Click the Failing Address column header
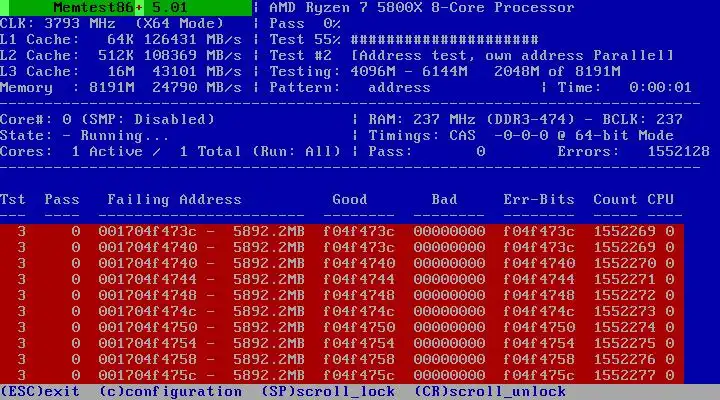Image resolution: width=720 pixels, height=400 pixels. coord(174,199)
